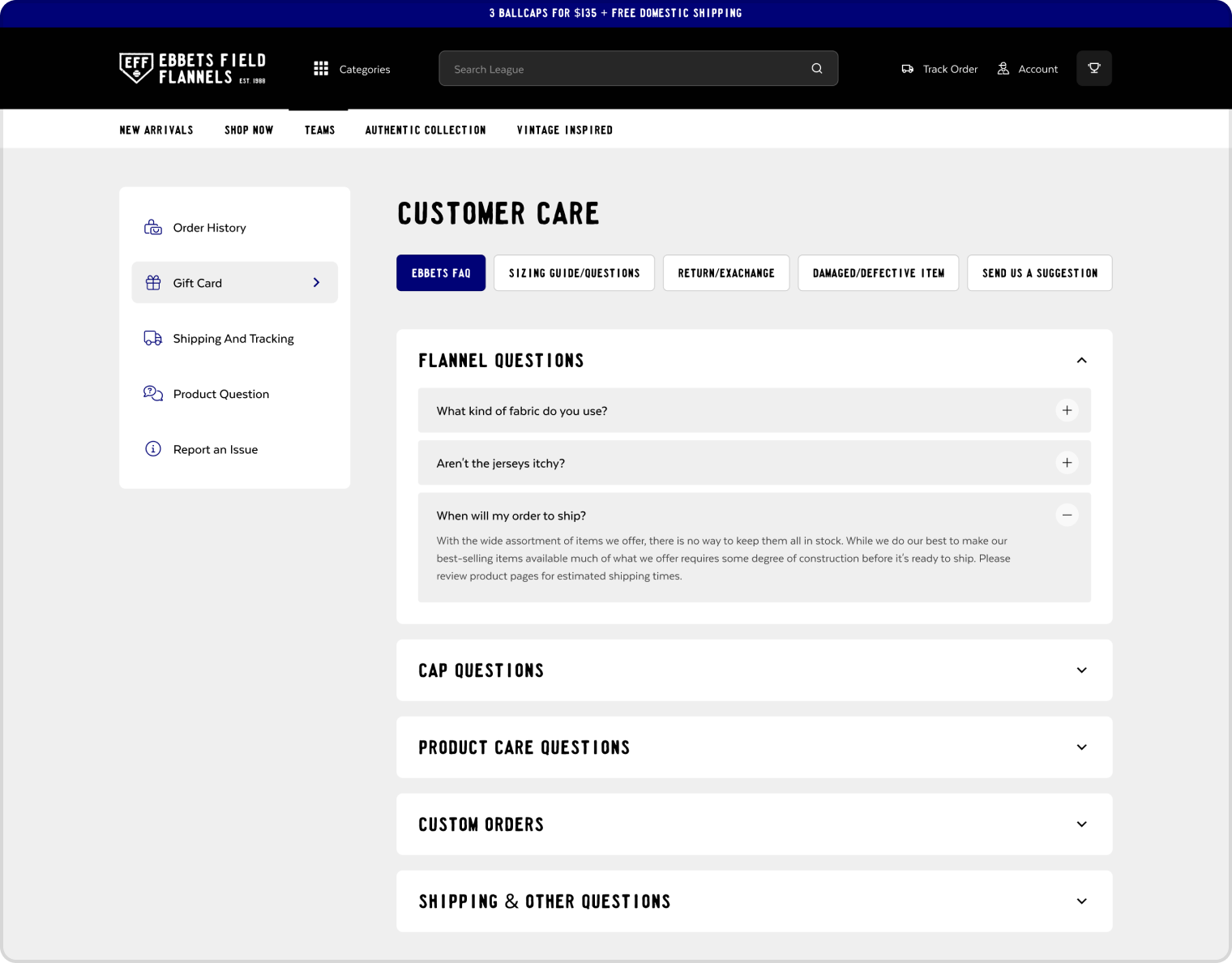Click the Order History bag icon
The image size is (1232, 963).
pyautogui.click(x=153, y=228)
